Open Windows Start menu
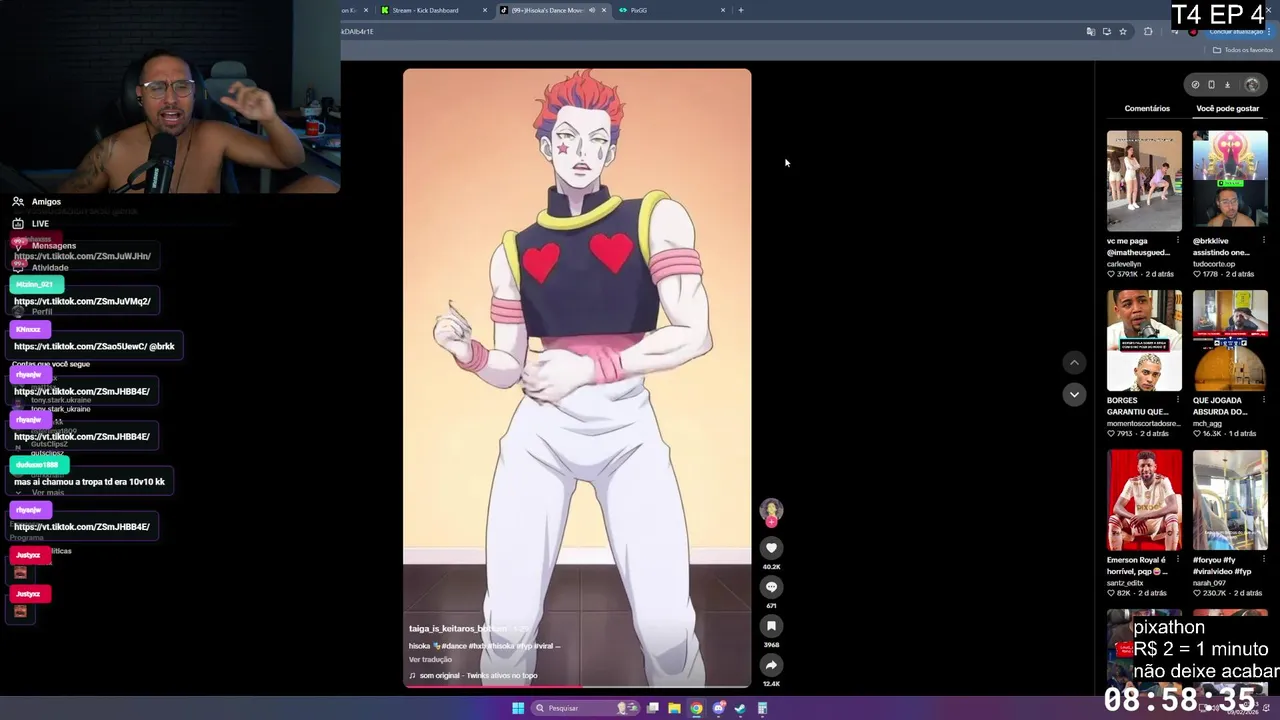 pyautogui.click(x=518, y=708)
